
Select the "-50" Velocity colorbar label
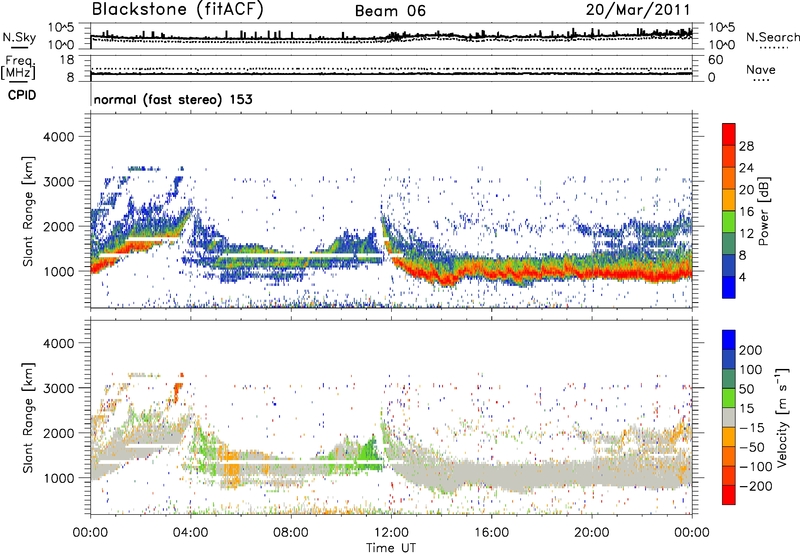752,447
